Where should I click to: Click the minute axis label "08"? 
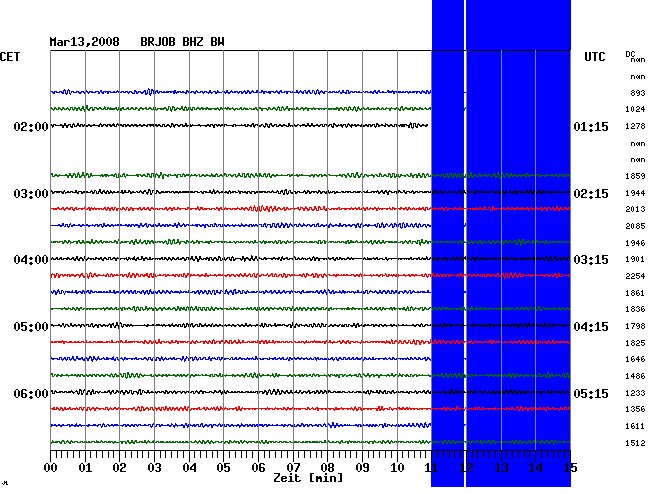click(x=327, y=468)
